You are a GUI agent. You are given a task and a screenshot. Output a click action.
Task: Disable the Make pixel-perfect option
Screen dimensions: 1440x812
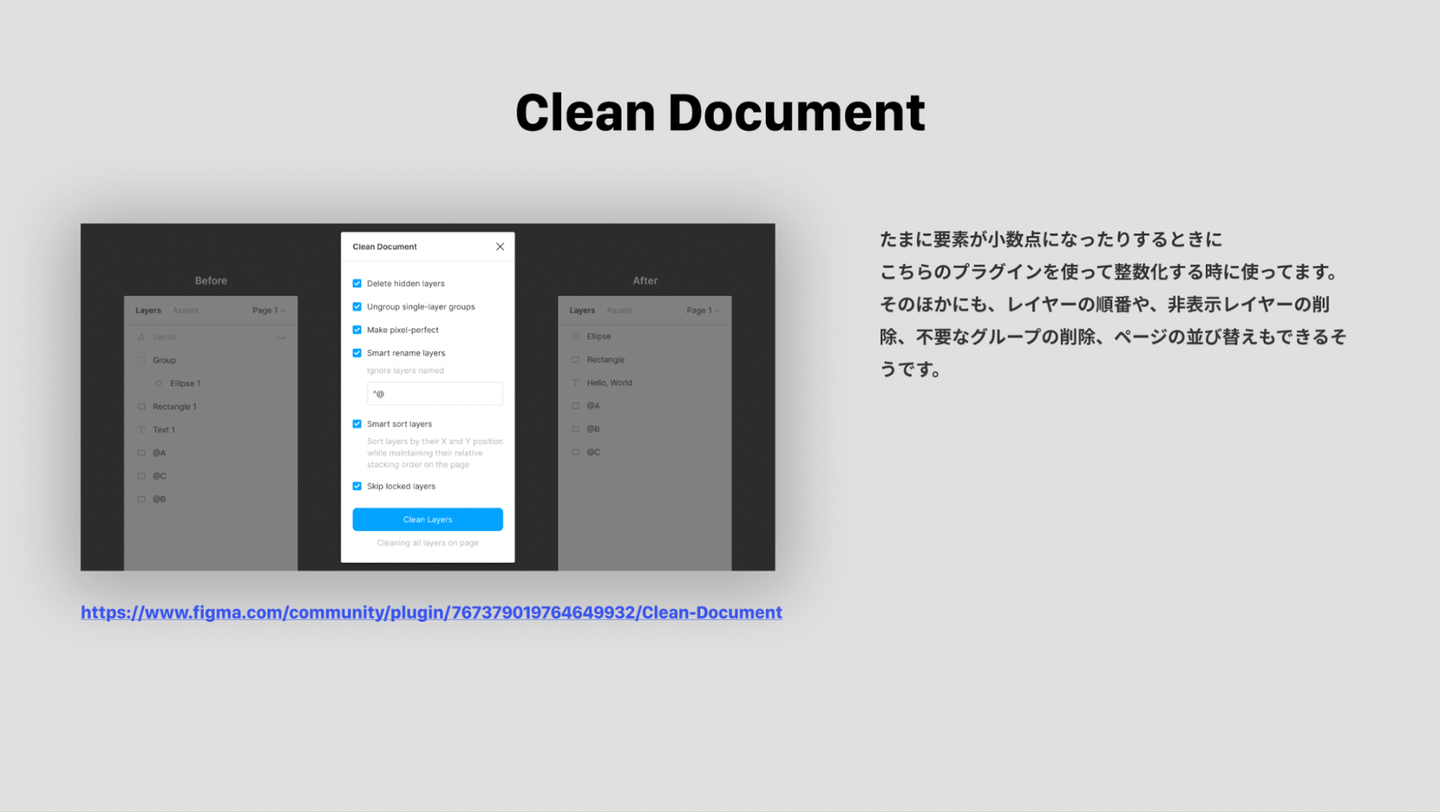point(357,330)
